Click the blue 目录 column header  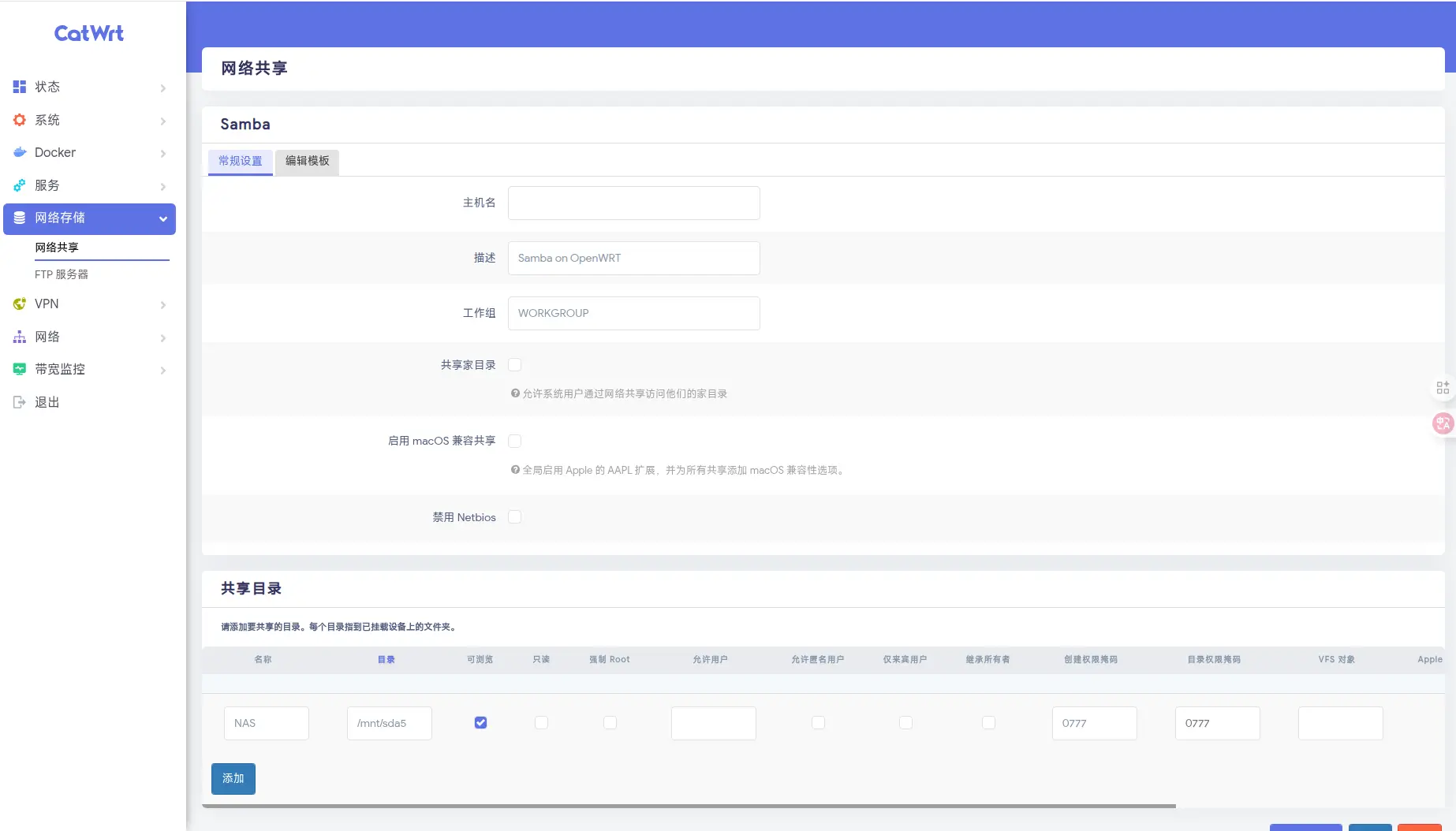(x=386, y=659)
